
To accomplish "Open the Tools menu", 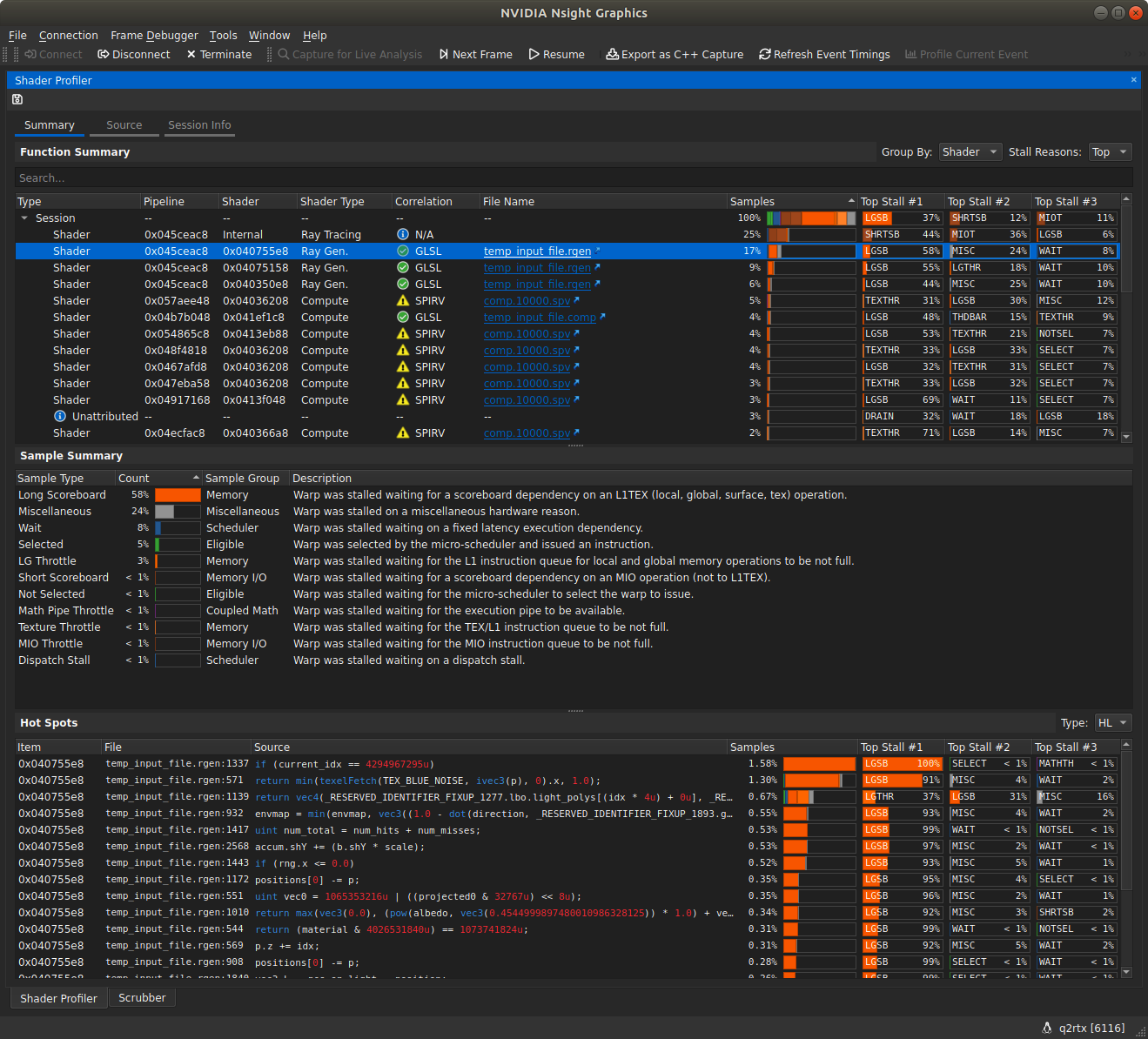I will [x=223, y=35].
